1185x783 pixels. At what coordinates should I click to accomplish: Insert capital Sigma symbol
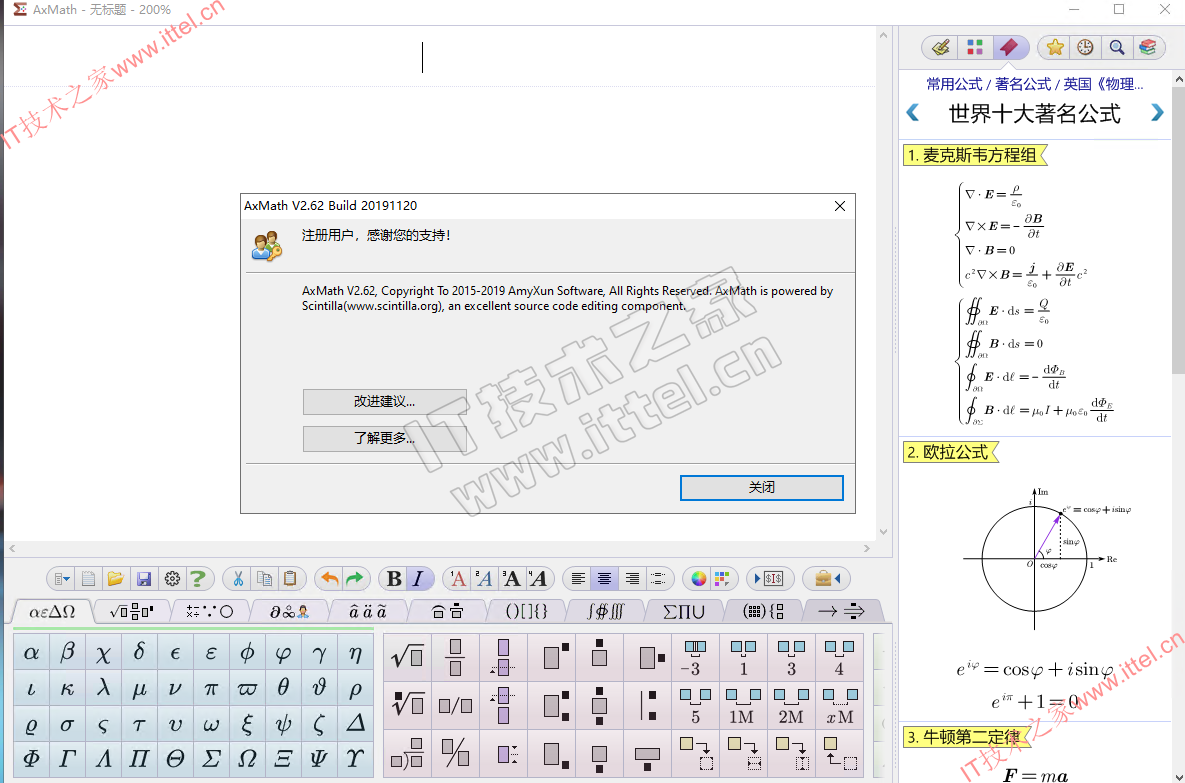[211, 758]
